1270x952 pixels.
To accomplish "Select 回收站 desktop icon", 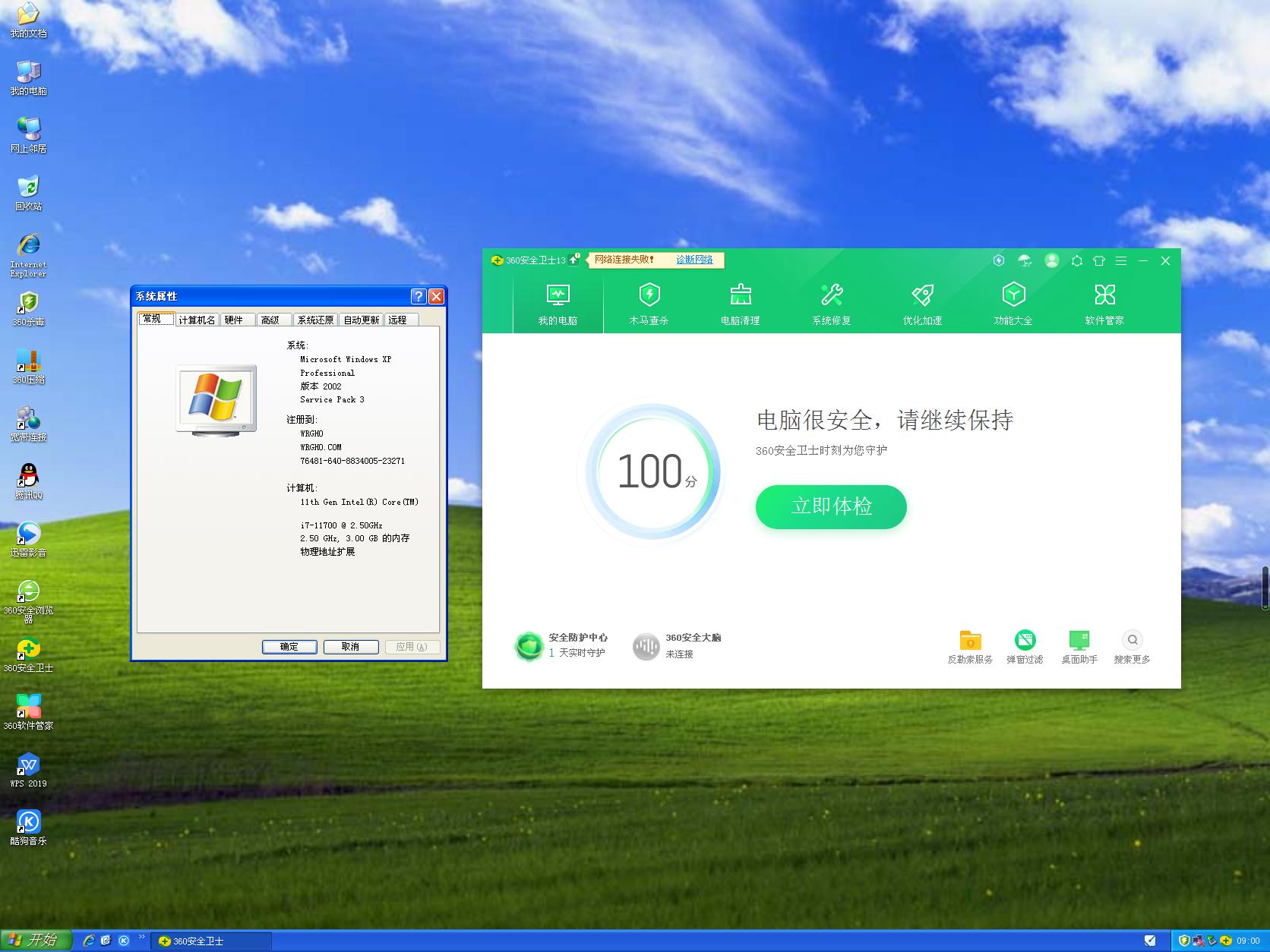I will [29, 194].
